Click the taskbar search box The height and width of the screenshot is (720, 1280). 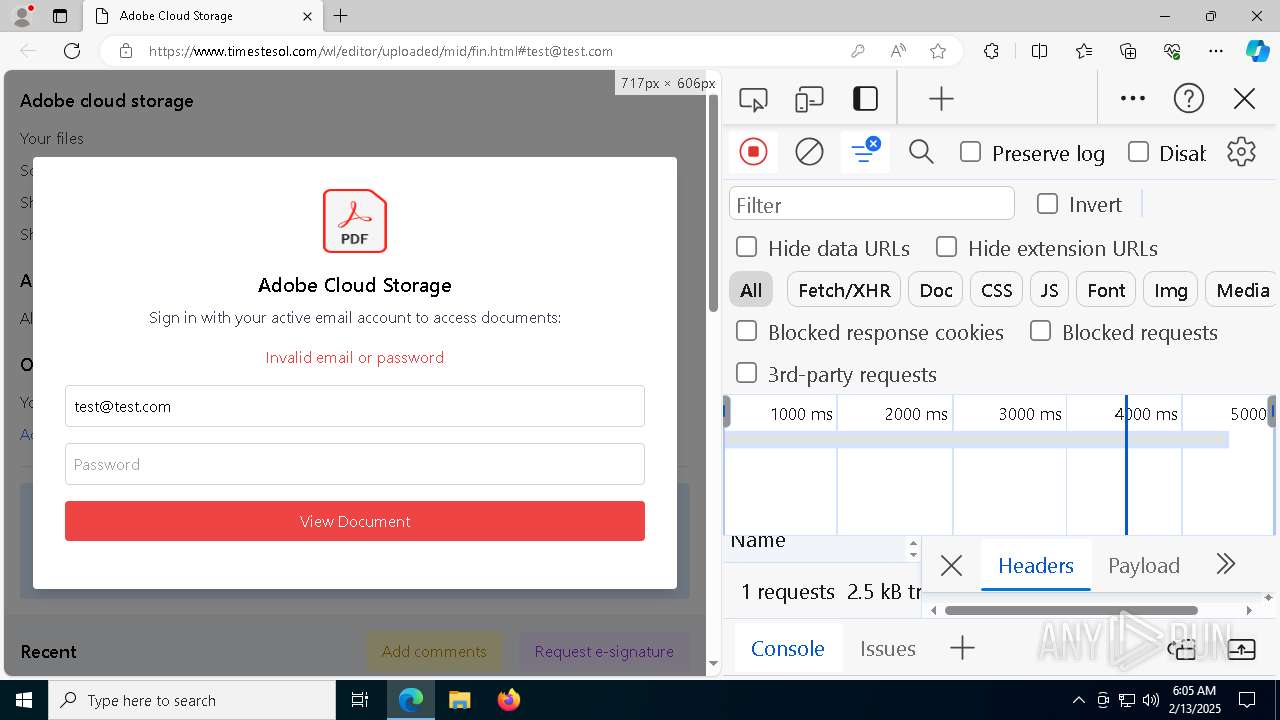(192, 700)
